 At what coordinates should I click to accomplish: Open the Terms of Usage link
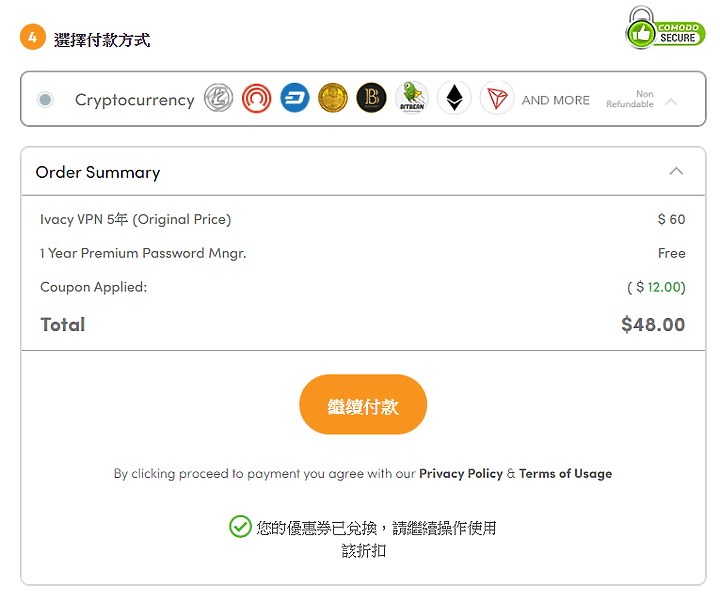[565, 473]
